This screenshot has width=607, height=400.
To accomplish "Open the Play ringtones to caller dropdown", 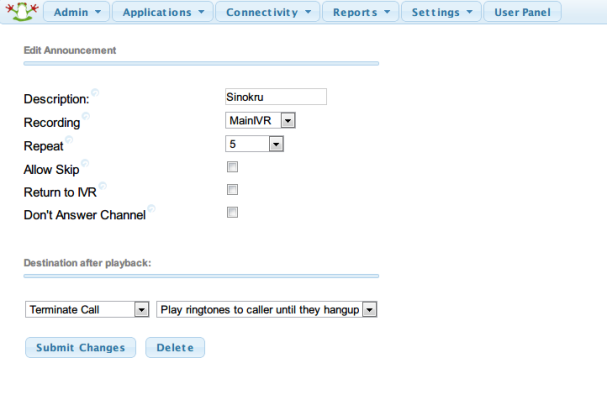I will pyautogui.click(x=267, y=309).
